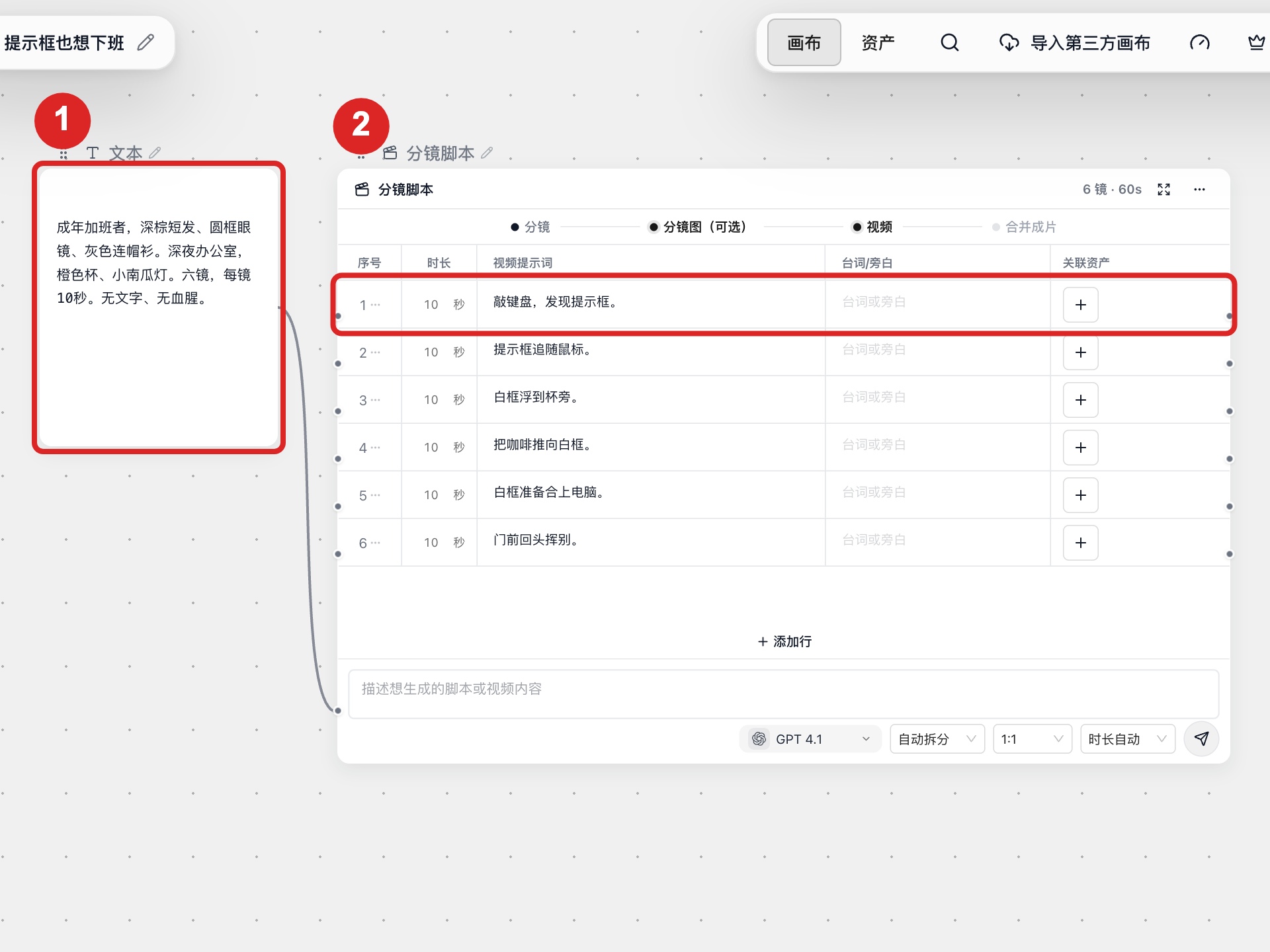The height and width of the screenshot is (952, 1270).
Task: Open the panel's three-dot more menu
Action: pyautogui.click(x=1199, y=190)
